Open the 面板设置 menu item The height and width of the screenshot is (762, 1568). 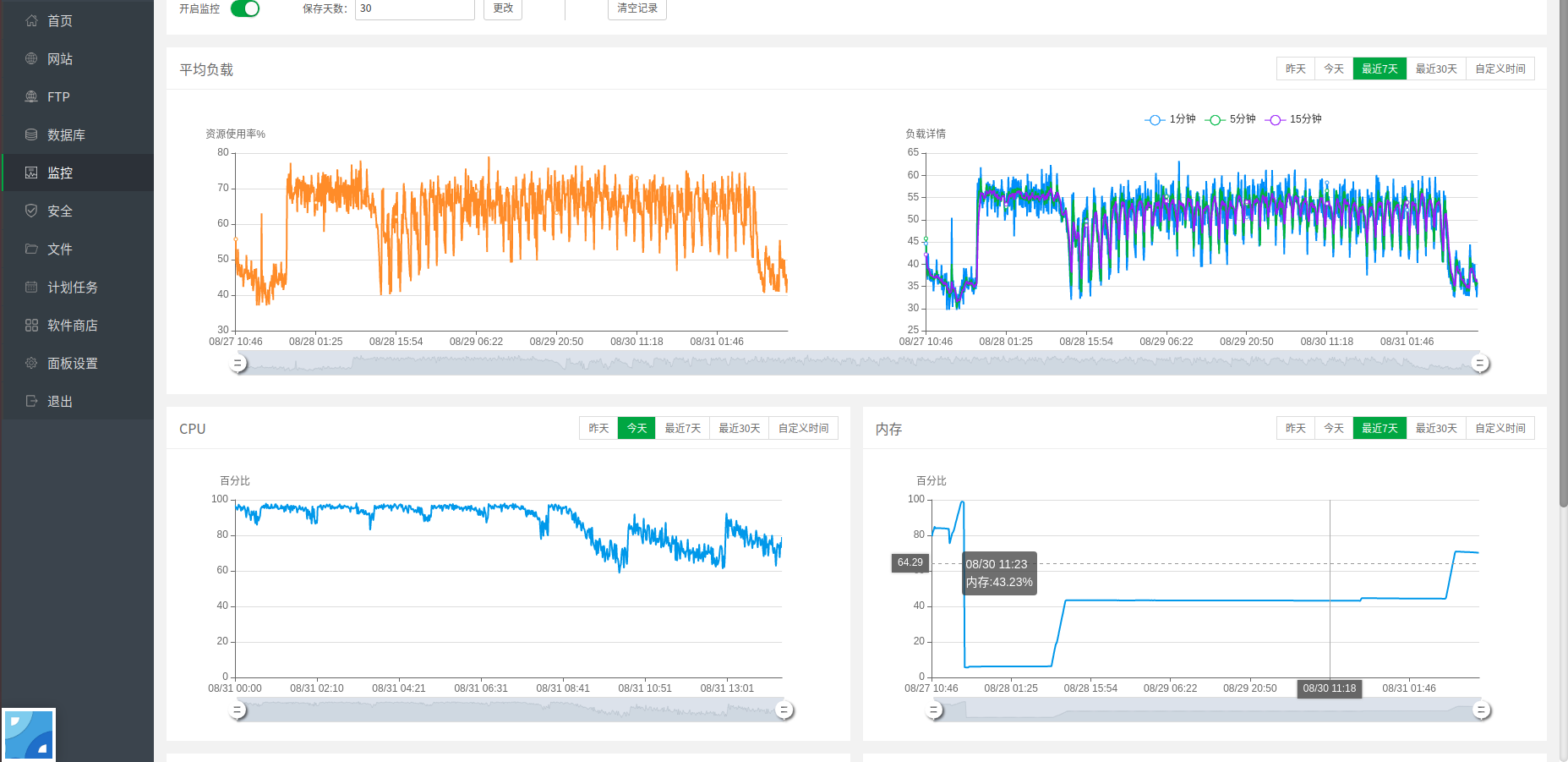click(78, 363)
